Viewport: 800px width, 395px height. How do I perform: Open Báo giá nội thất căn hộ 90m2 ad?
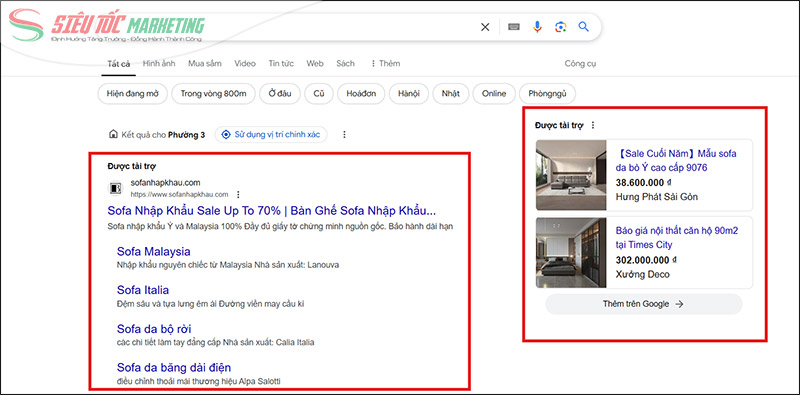677,238
